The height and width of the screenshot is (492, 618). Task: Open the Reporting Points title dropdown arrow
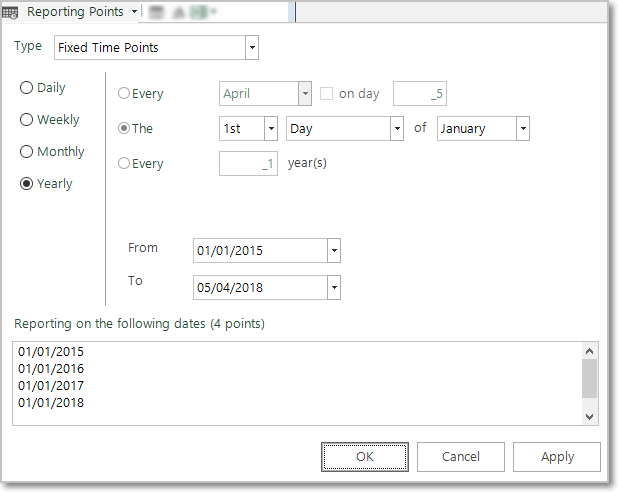tap(134, 12)
